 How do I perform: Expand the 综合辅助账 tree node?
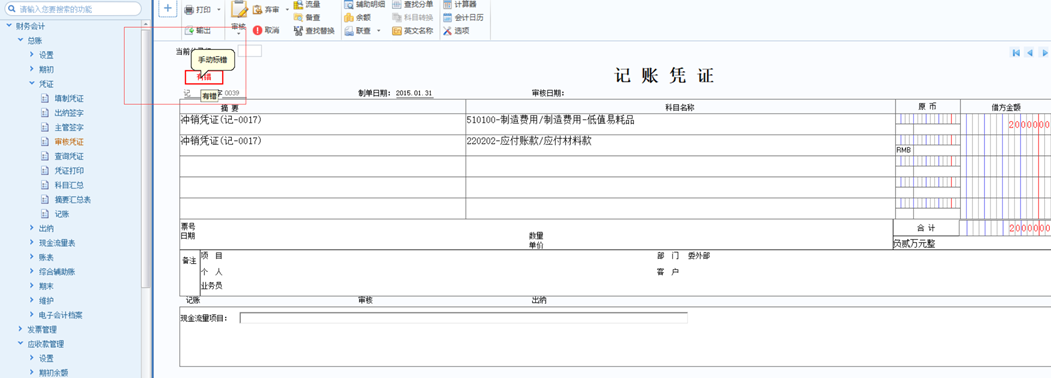(32, 271)
